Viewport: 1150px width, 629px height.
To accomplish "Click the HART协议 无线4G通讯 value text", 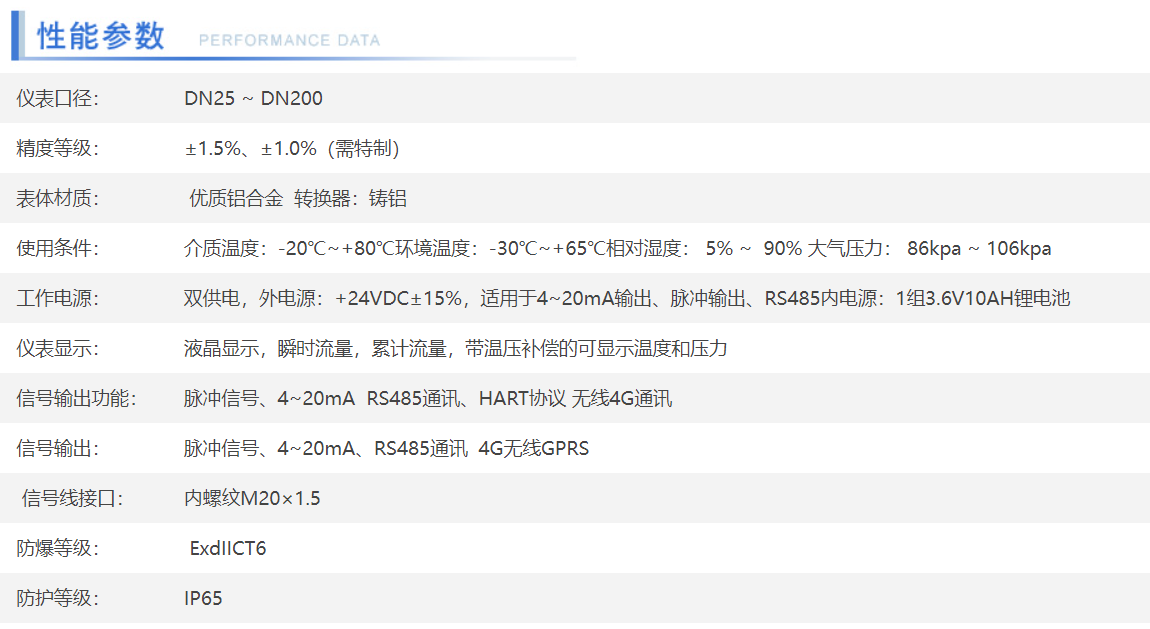I will 575,398.
